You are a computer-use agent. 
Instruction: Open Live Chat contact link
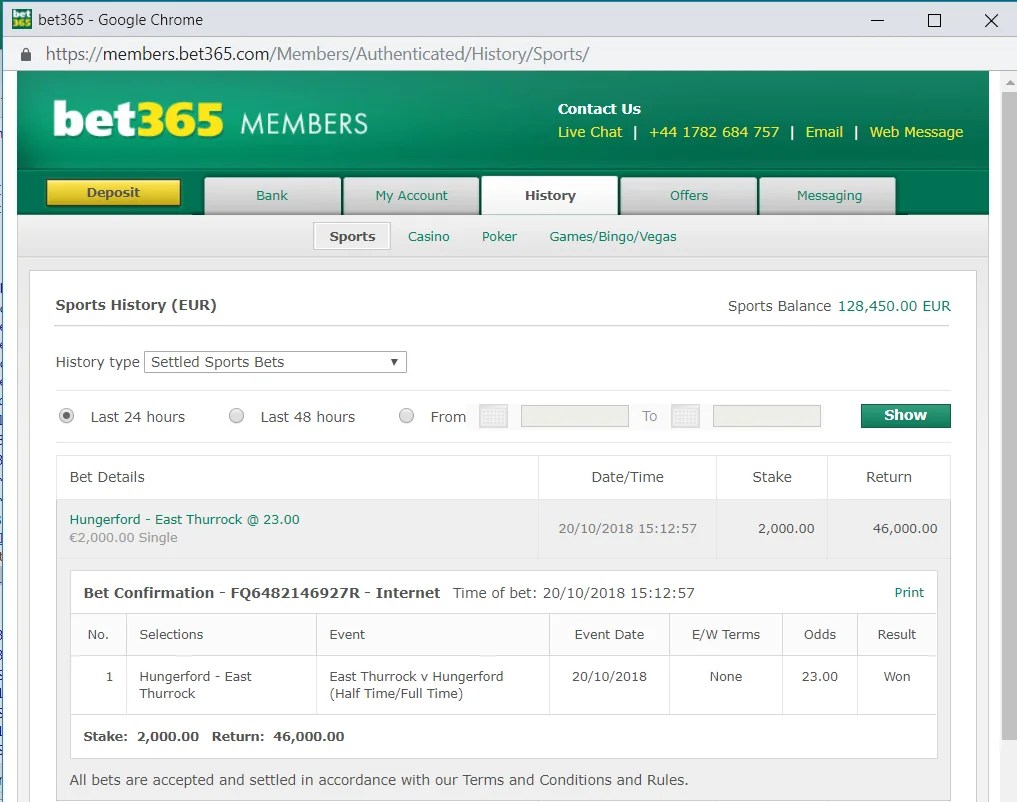[x=590, y=132]
